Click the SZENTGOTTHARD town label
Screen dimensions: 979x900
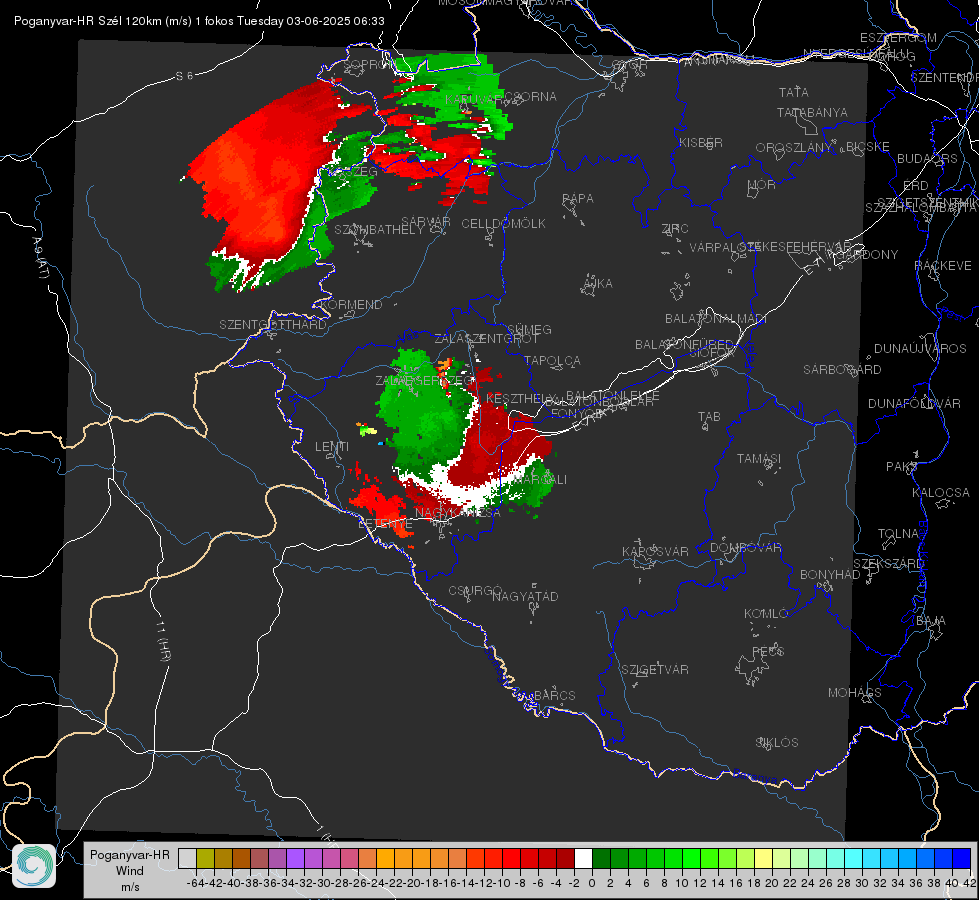(273, 325)
